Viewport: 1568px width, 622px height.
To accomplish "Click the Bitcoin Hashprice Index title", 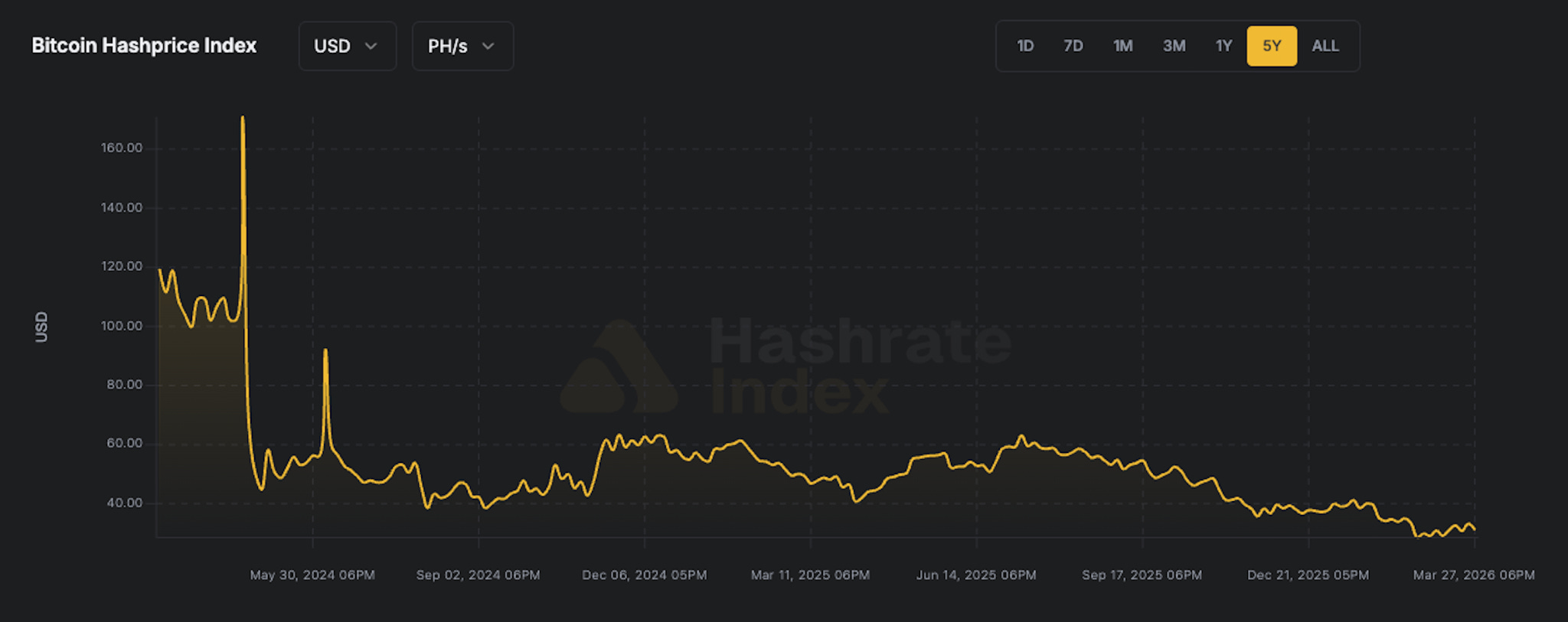I will [x=144, y=46].
